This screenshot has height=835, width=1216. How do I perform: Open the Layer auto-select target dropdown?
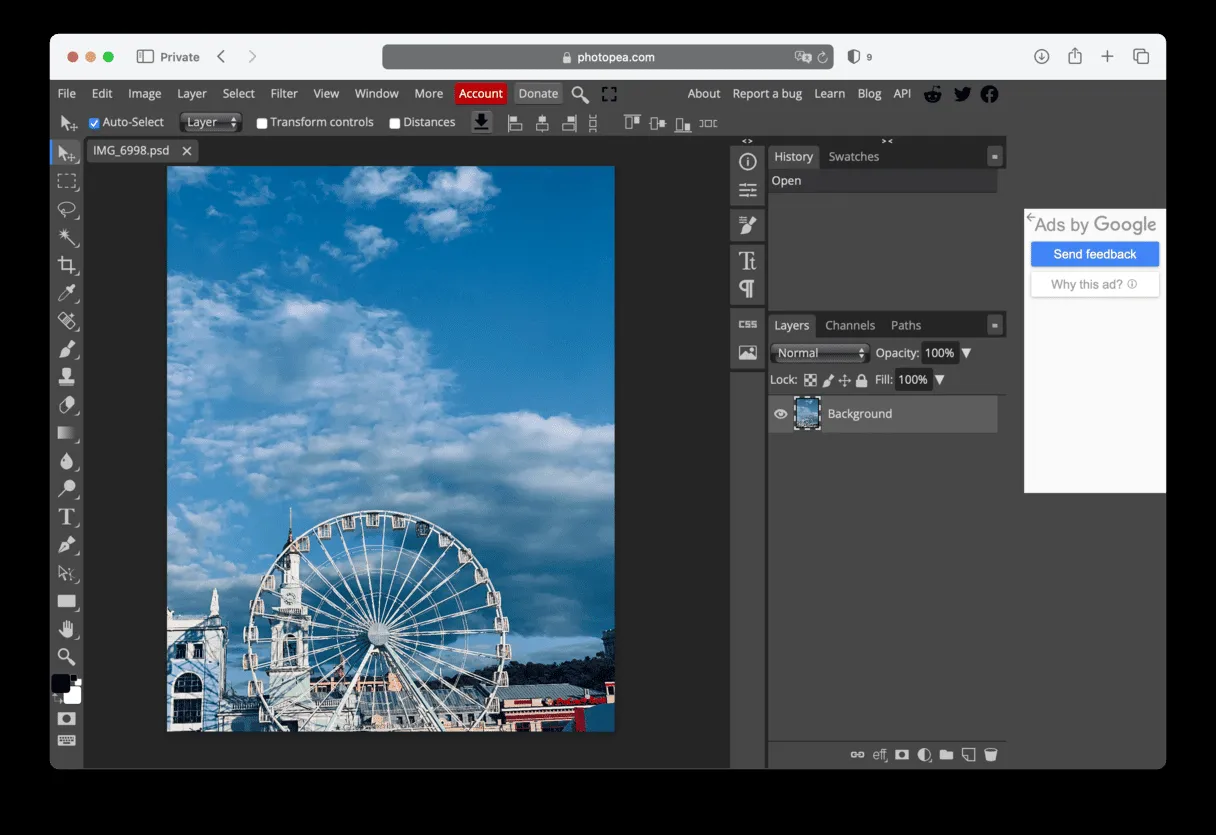(211, 122)
